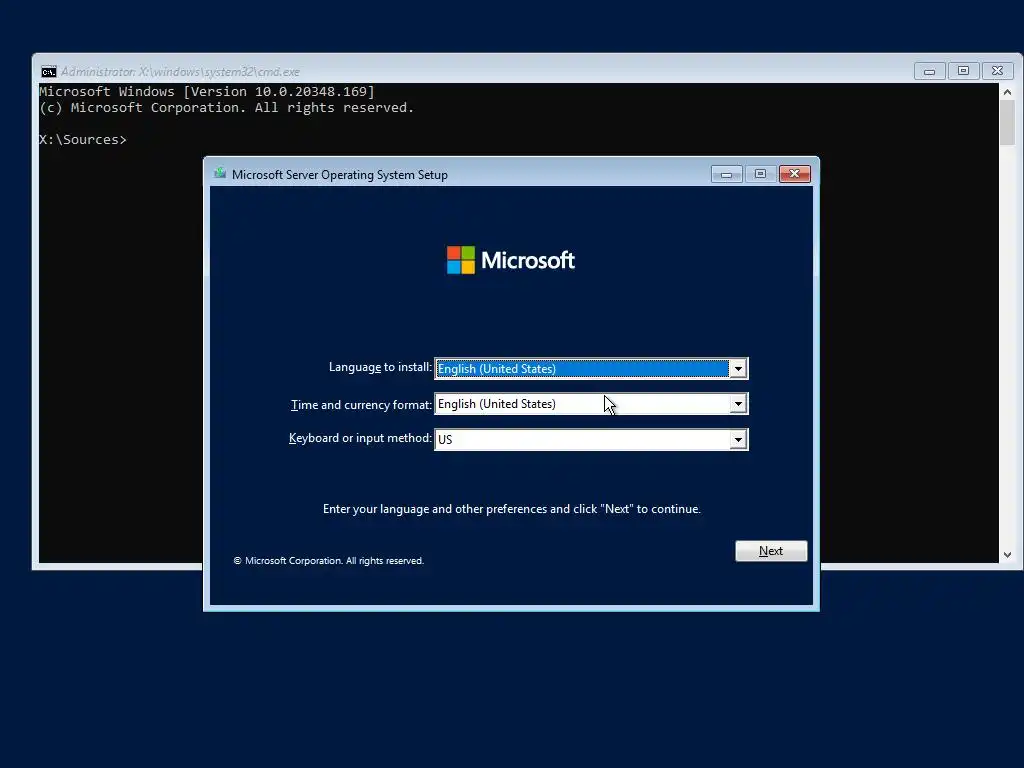Click the cmd.exe icon in the title bar
1024x768 pixels.
coord(49,72)
